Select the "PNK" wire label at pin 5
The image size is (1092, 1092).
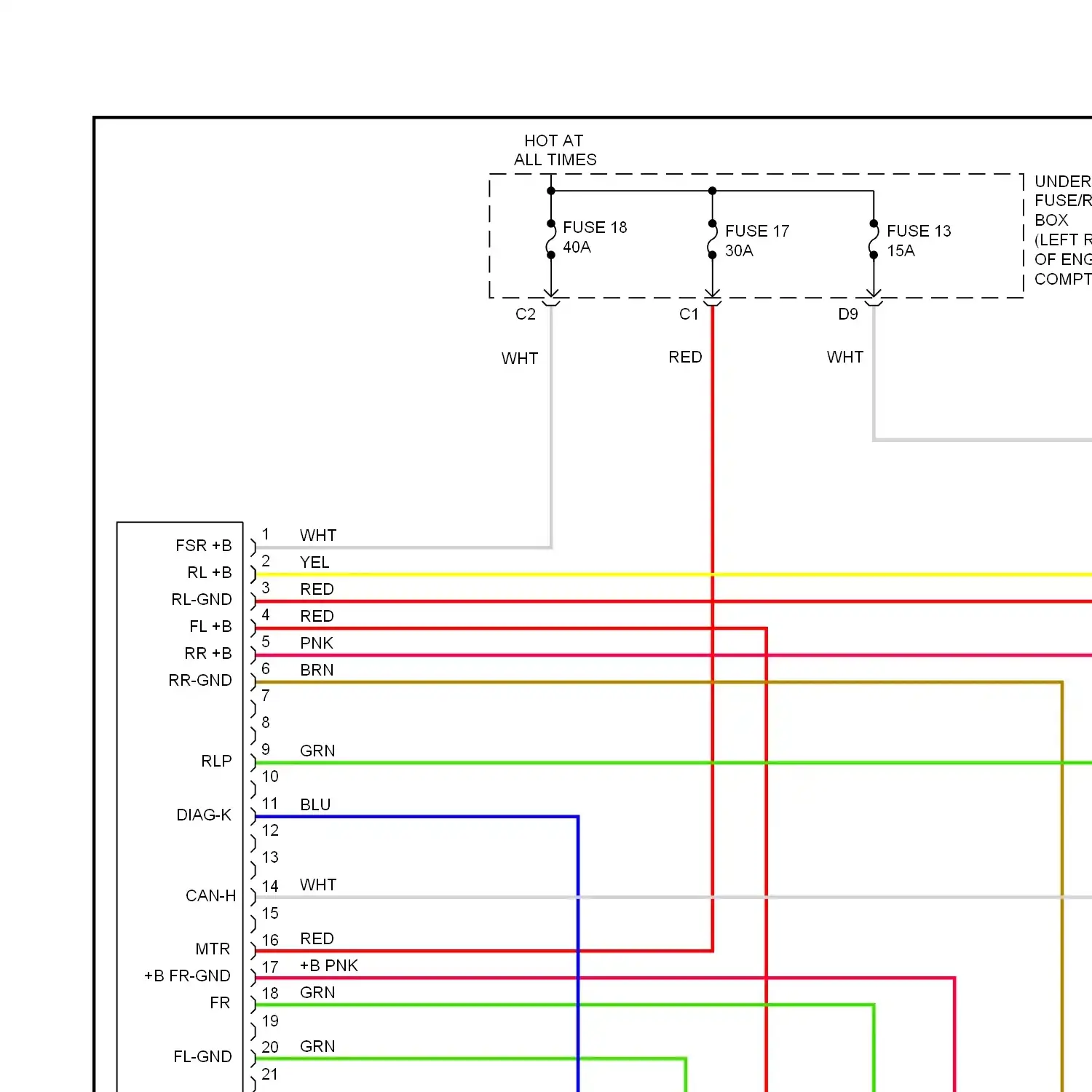317,643
